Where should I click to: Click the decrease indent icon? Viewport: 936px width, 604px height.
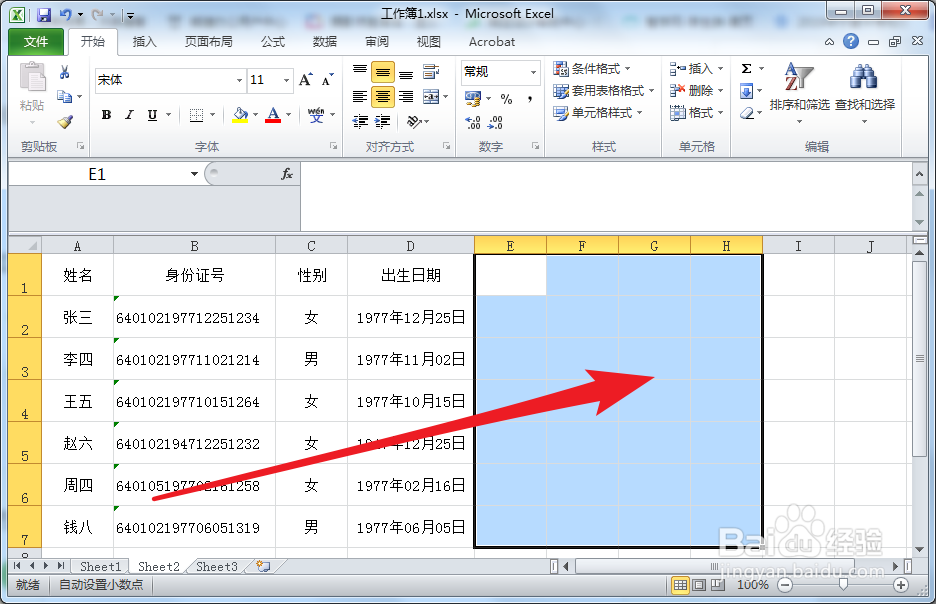360,122
